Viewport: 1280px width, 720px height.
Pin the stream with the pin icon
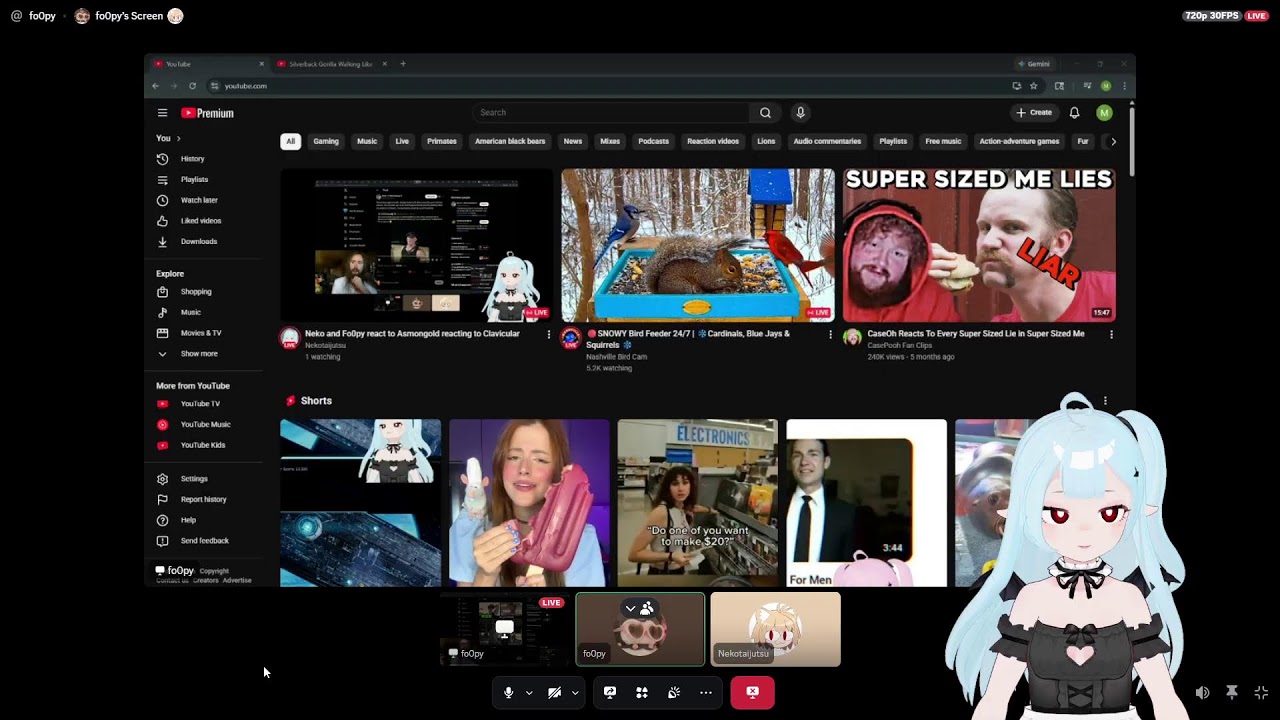click(x=1232, y=692)
